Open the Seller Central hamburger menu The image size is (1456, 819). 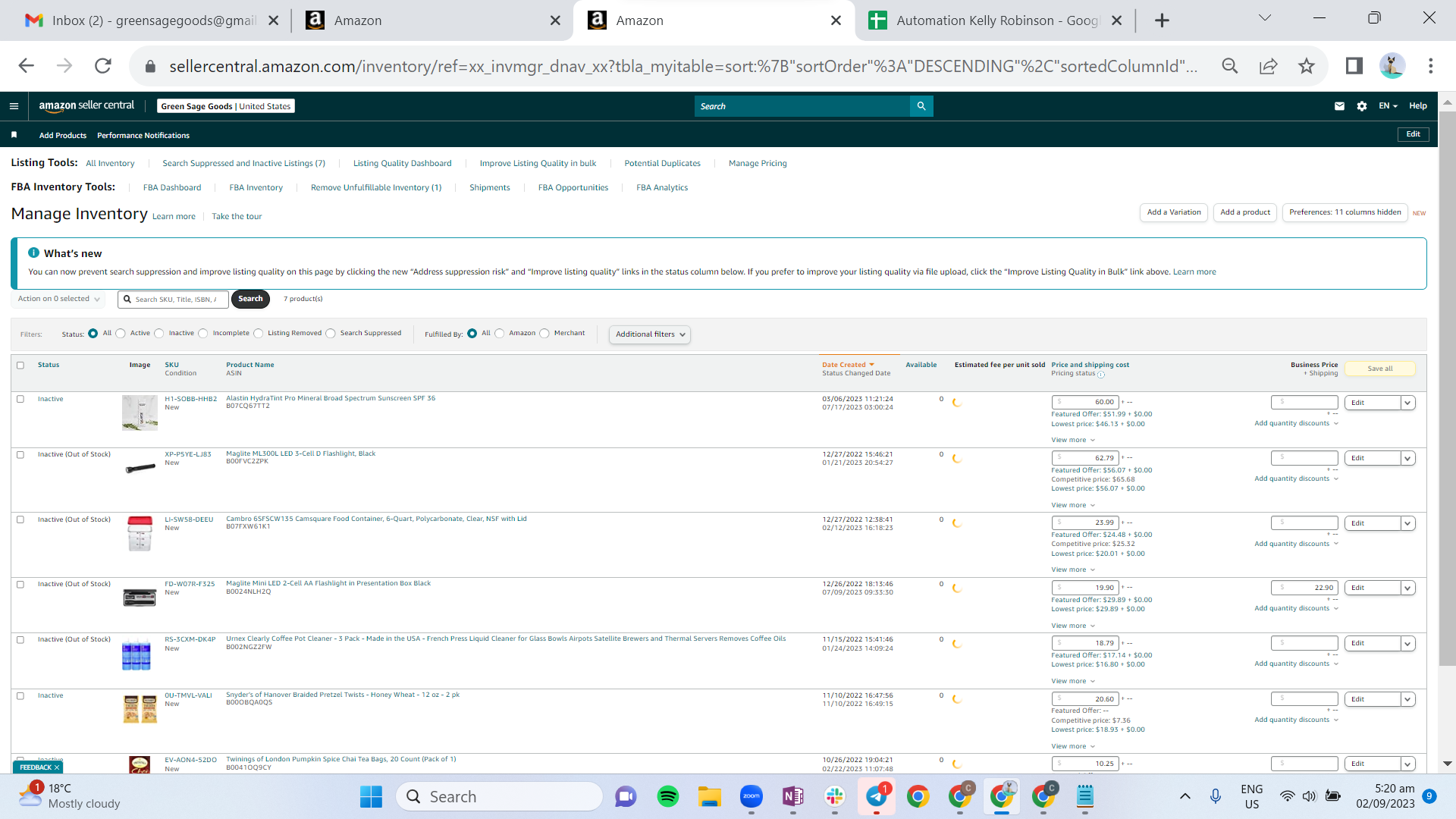(x=14, y=106)
